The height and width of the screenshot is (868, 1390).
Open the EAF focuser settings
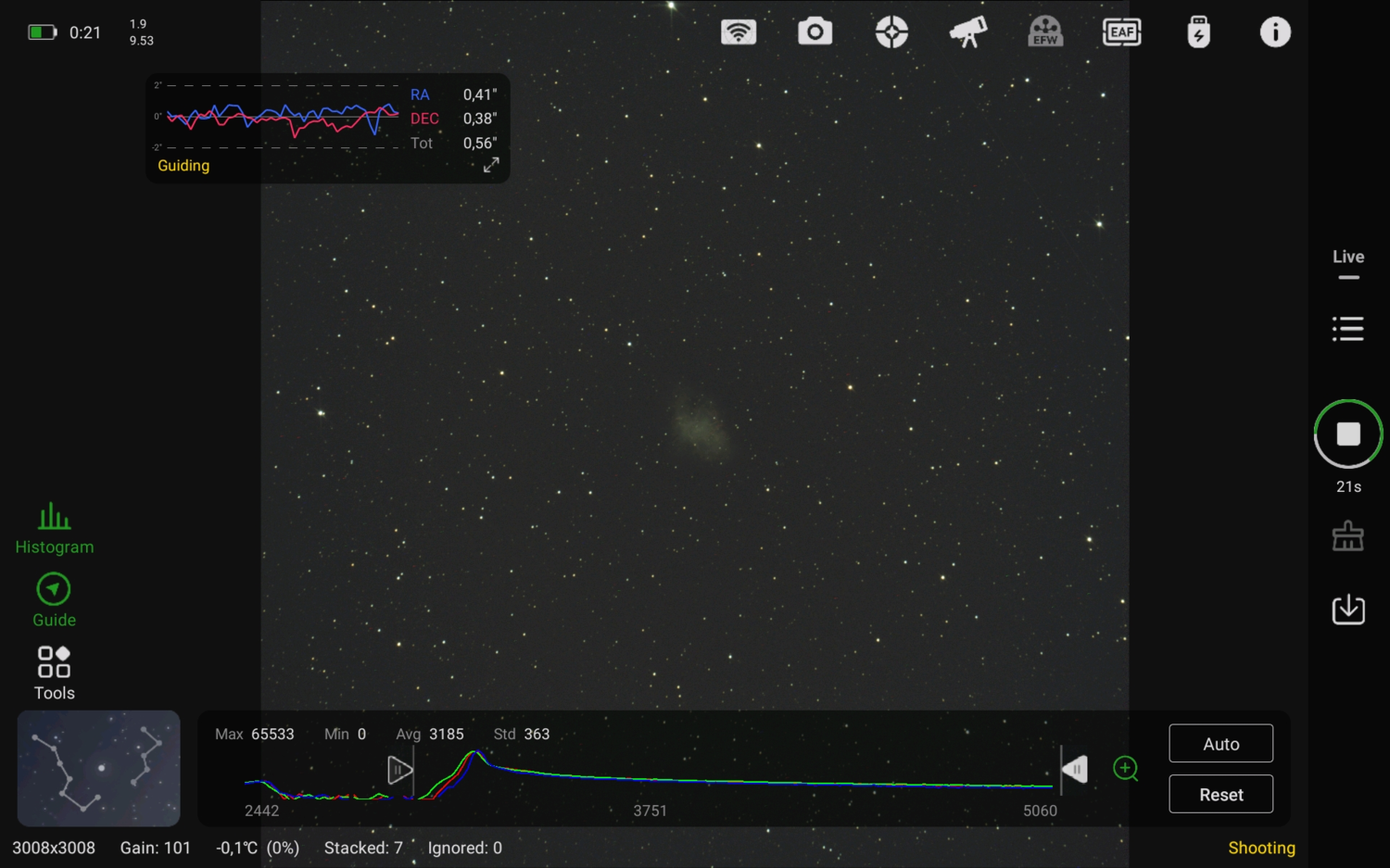1122,32
